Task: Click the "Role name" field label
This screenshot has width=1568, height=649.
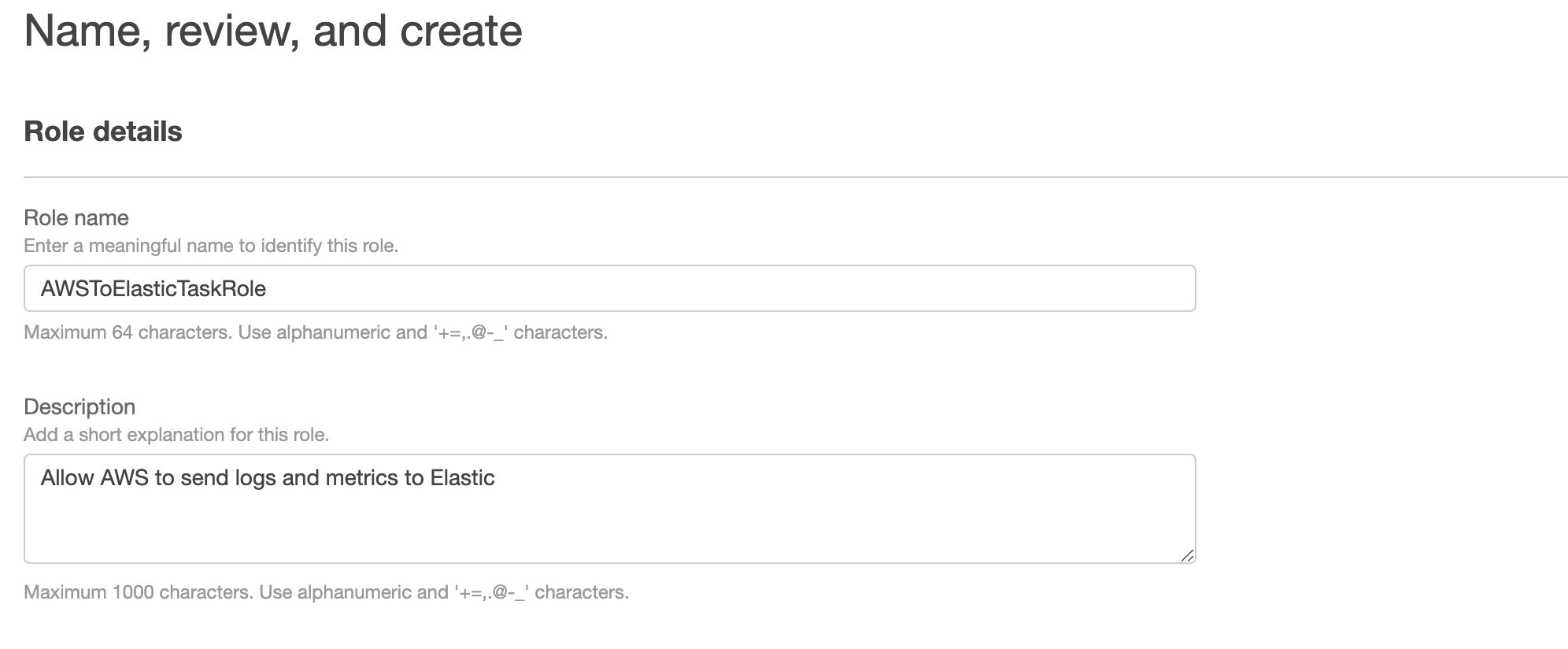Action: (x=76, y=217)
